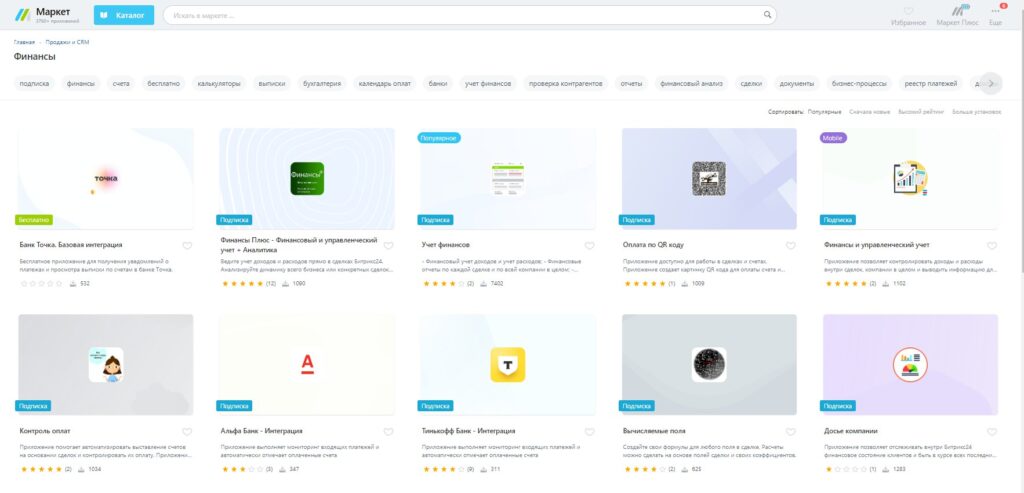Open Учет финансов title link
The image size is (1024, 493).
446,245
